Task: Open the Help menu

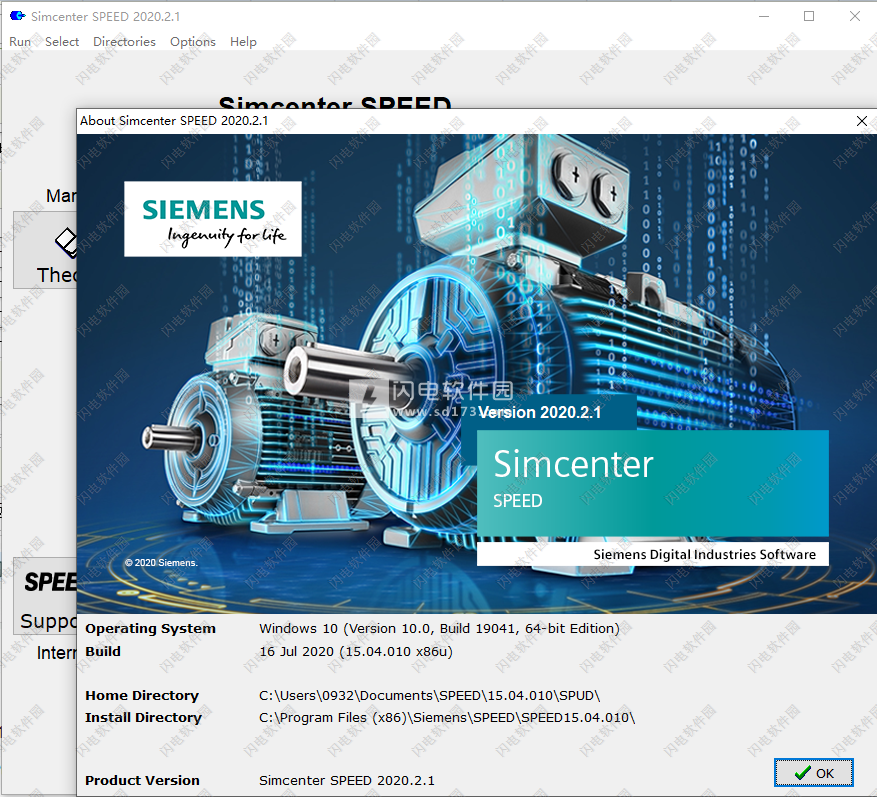Action: pos(243,41)
